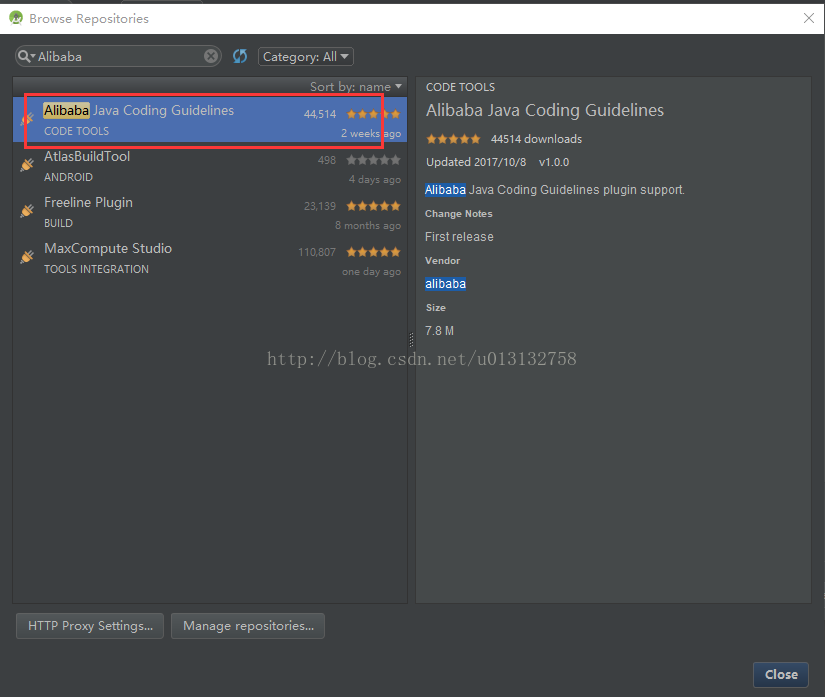Click the v1.0.0 version text

pyautogui.click(x=554, y=162)
